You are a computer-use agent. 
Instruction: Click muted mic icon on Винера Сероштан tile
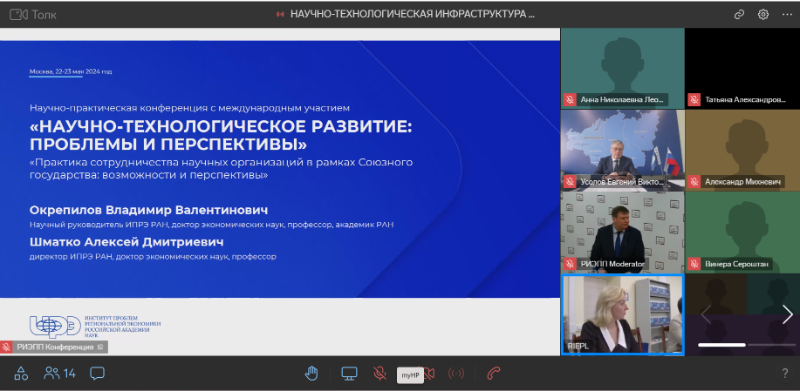(x=694, y=264)
